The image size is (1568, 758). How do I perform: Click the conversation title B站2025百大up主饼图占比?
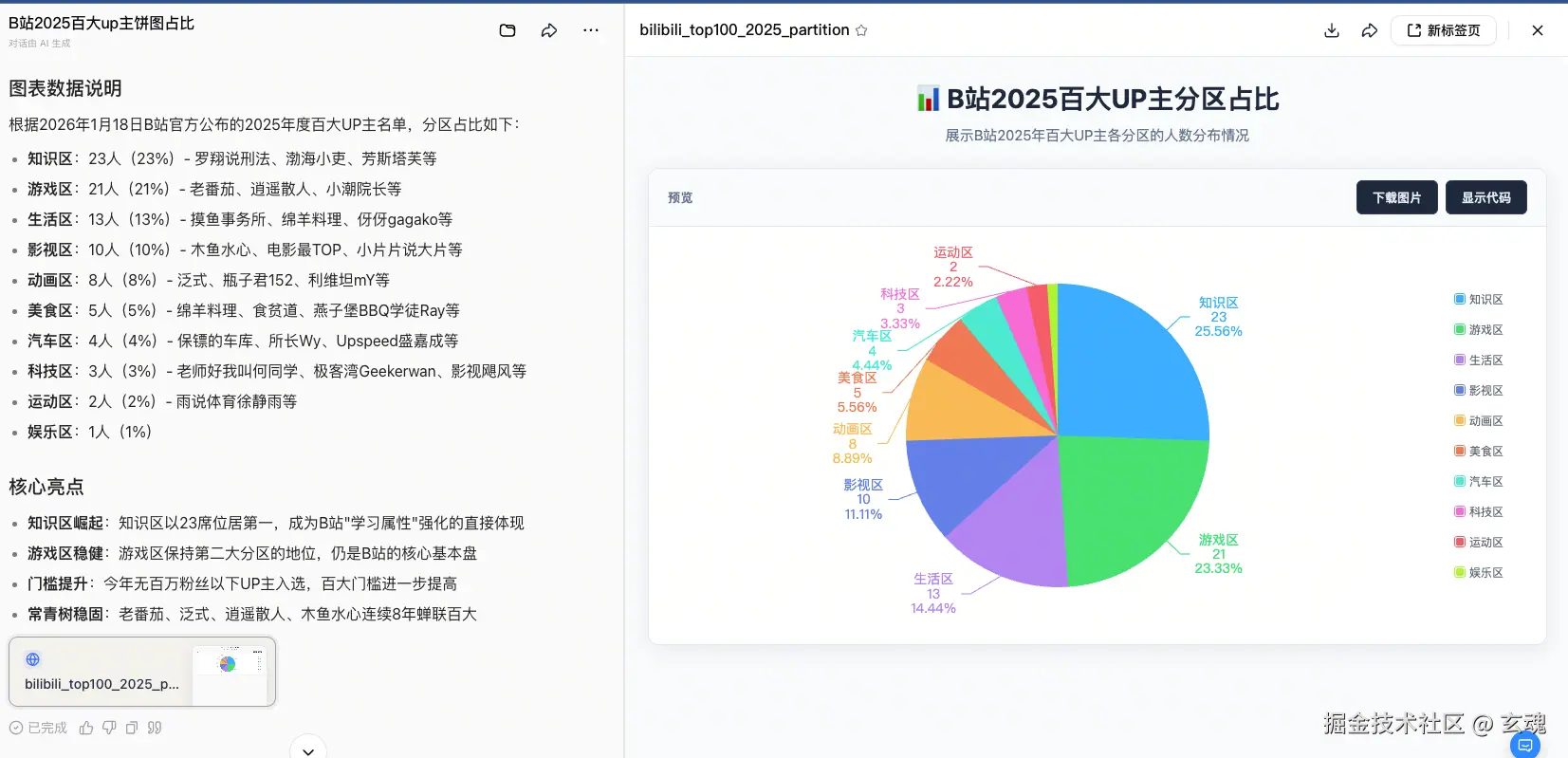click(x=101, y=23)
